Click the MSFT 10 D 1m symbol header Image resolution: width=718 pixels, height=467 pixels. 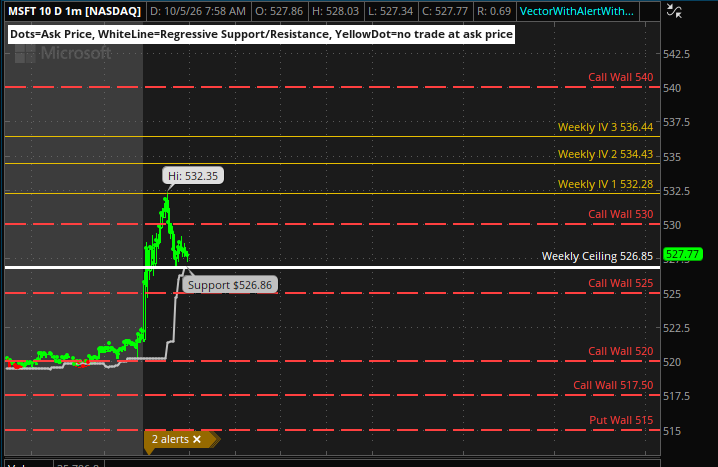pyautogui.click(x=75, y=11)
